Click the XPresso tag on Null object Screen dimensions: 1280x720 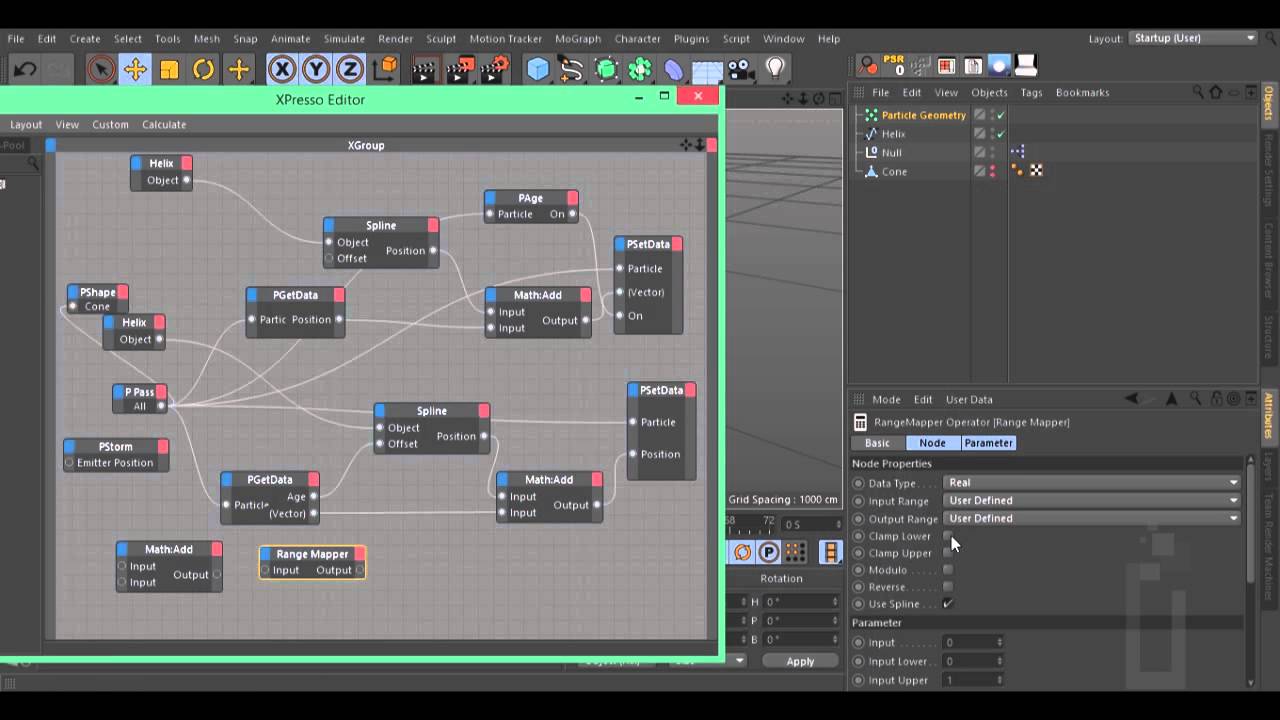click(x=1017, y=152)
